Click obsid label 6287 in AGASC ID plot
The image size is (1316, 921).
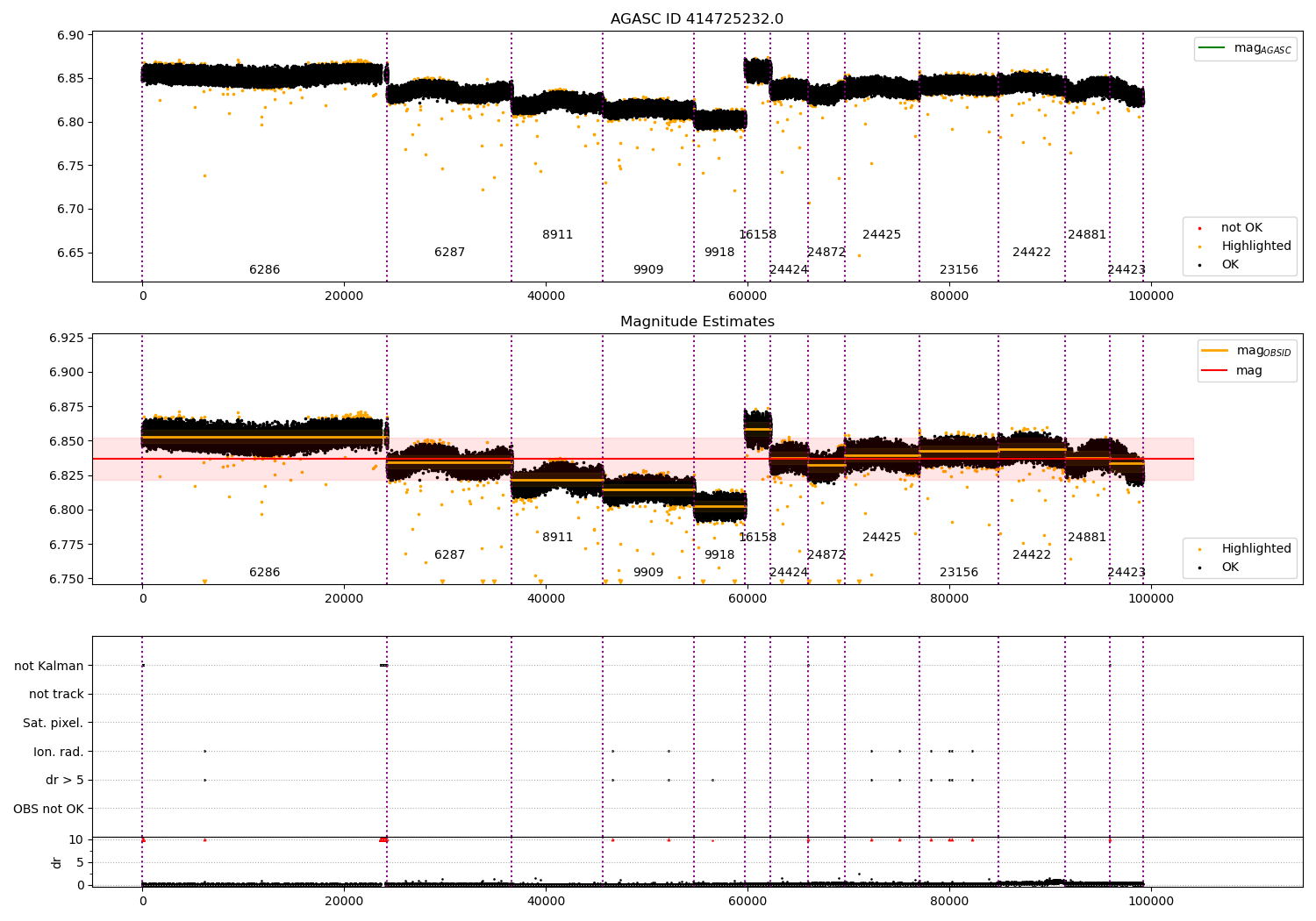pos(449,253)
